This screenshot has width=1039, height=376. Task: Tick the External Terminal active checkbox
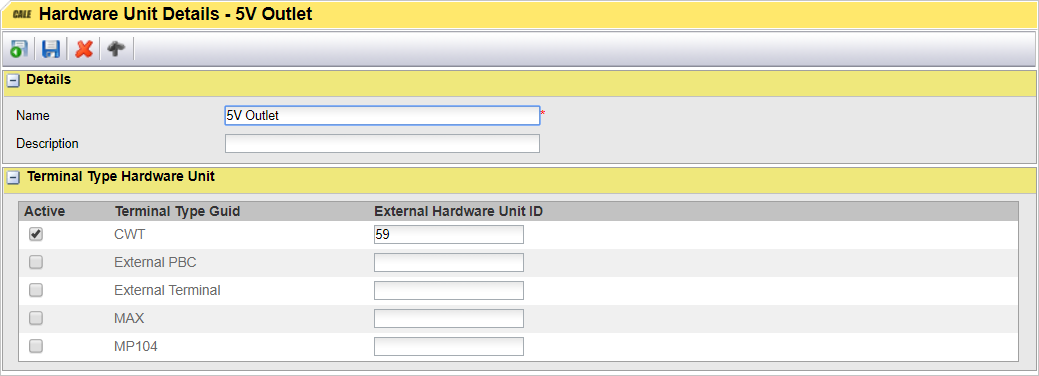point(36,290)
